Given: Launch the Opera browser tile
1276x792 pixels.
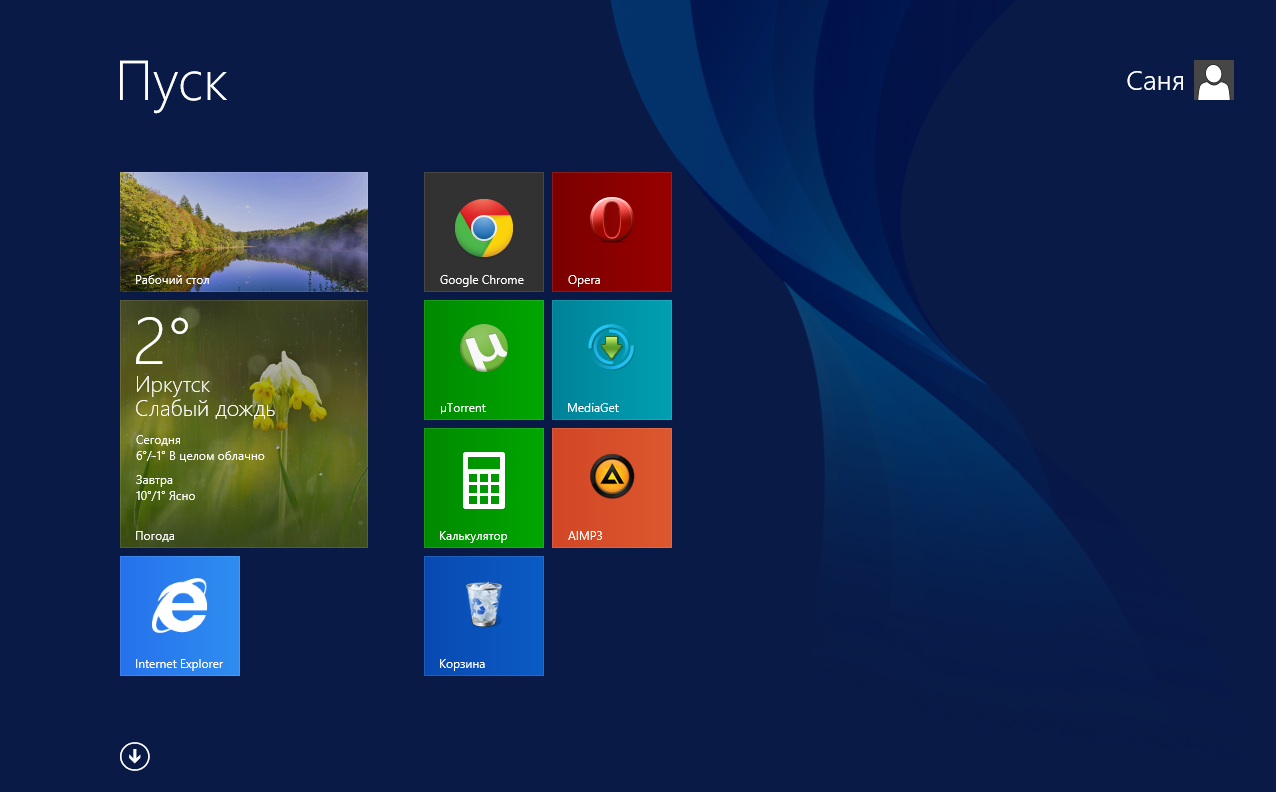Looking at the screenshot, I should click(612, 232).
